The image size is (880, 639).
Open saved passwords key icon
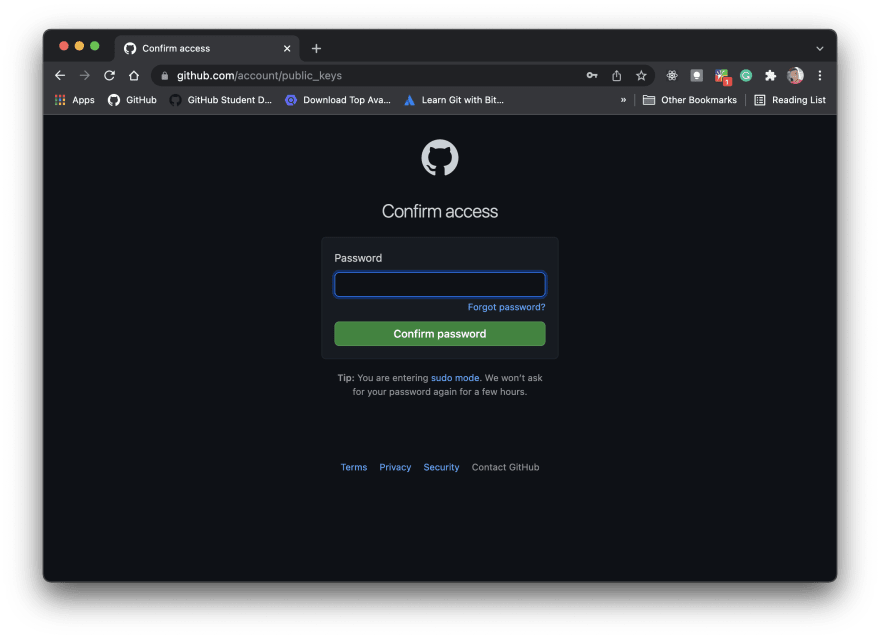[x=592, y=75]
